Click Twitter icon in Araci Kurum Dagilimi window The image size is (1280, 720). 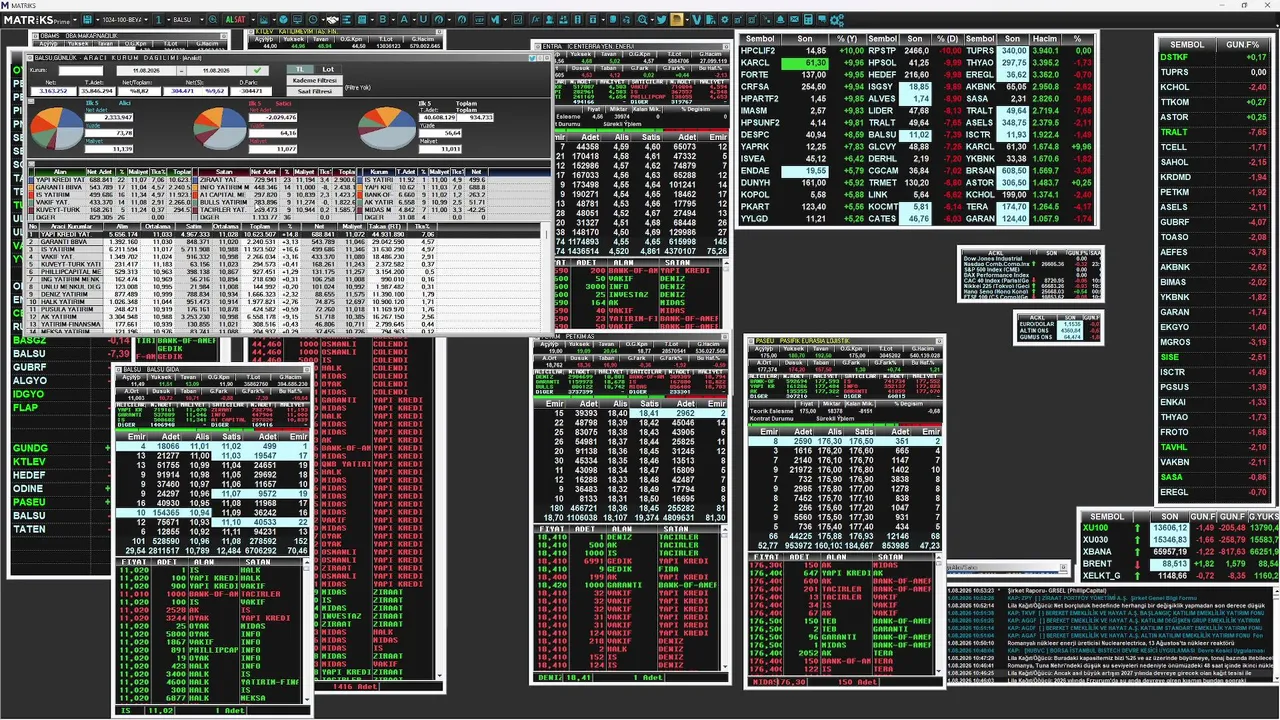pos(532,57)
